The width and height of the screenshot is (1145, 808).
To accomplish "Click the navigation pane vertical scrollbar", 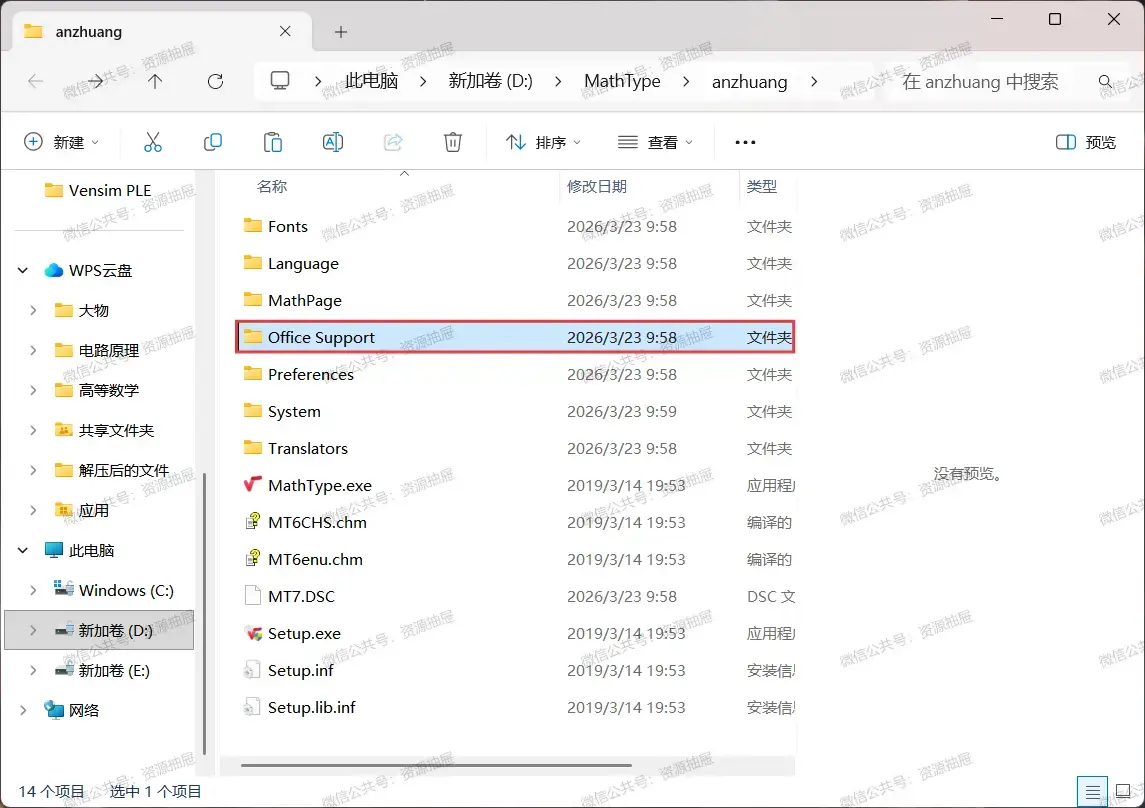I will coord(204,614).
